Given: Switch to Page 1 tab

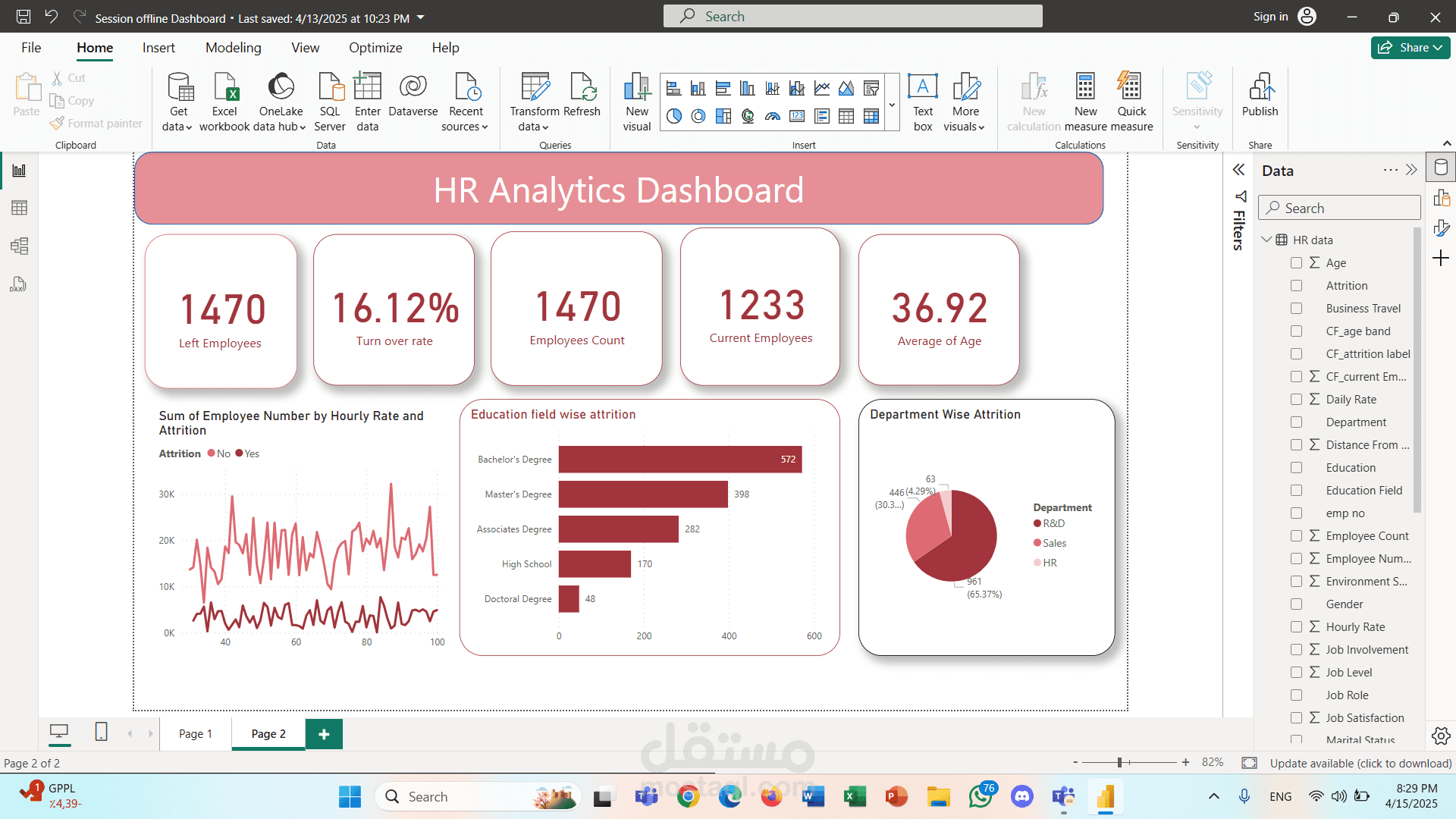Looking at the screenshot, I should point(196,733).
